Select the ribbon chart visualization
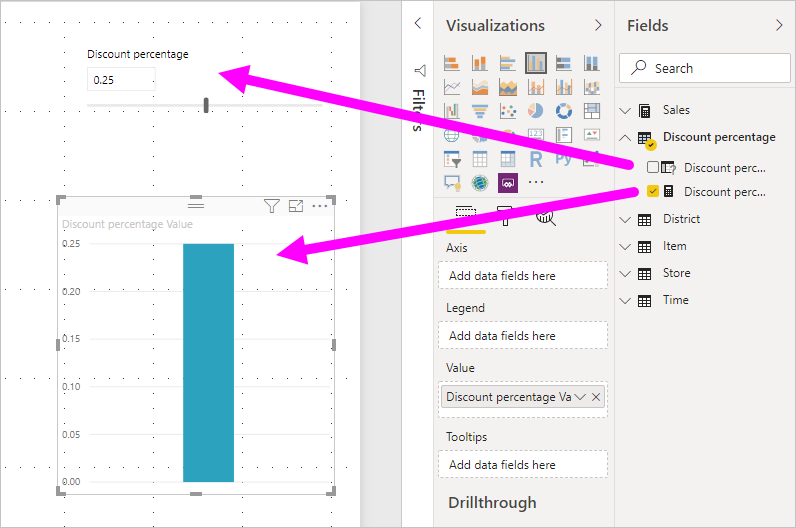 pyautogui.click(x=591, y=87)
